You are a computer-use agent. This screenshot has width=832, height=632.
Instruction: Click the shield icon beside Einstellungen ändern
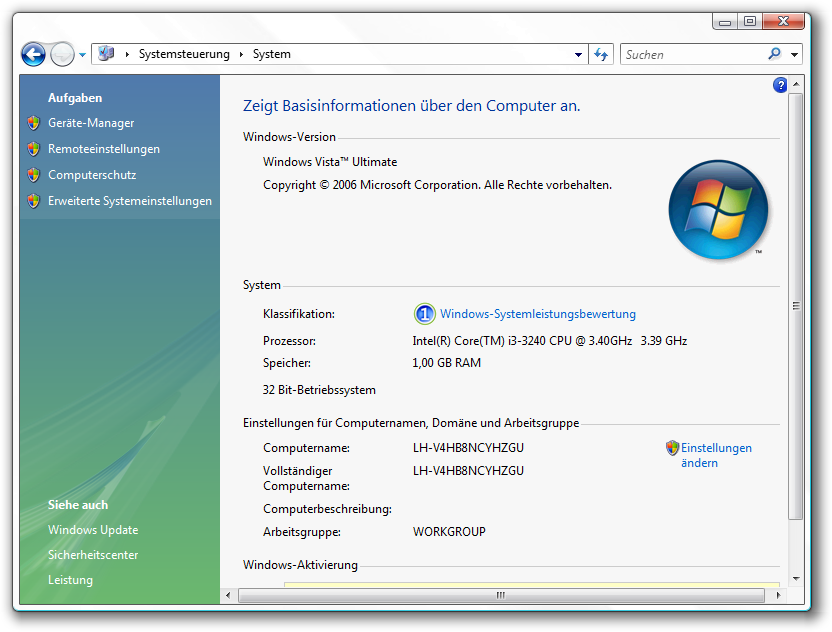click(x=672, y=449)
